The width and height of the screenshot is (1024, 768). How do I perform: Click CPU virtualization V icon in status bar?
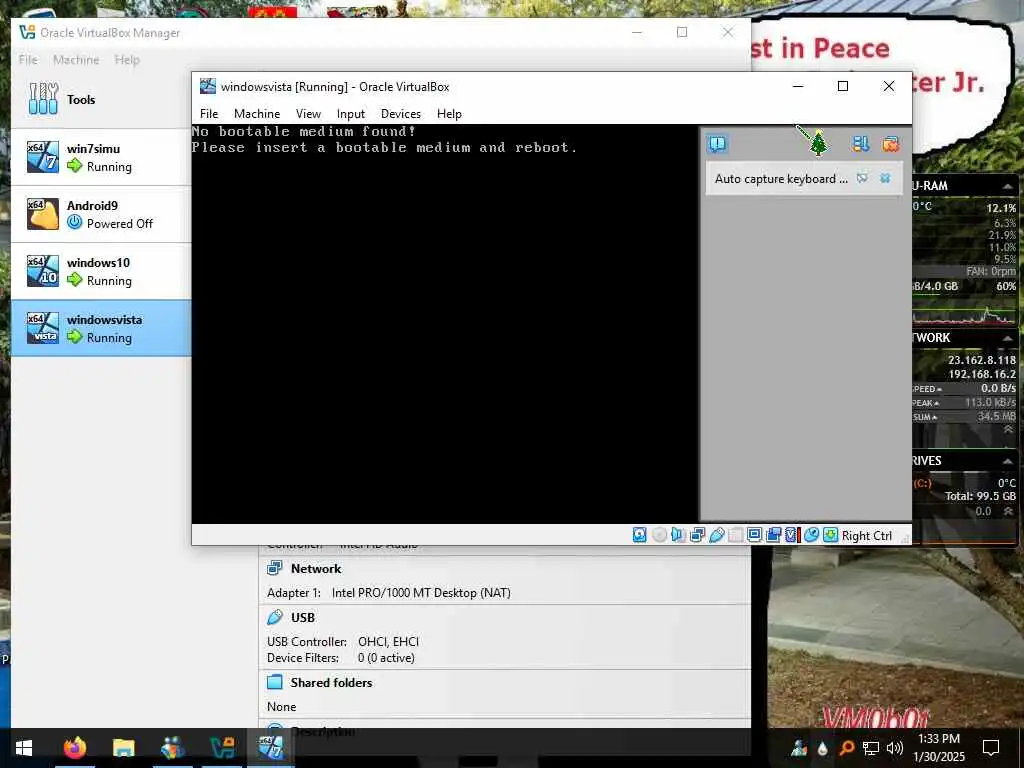click(792, 535)
